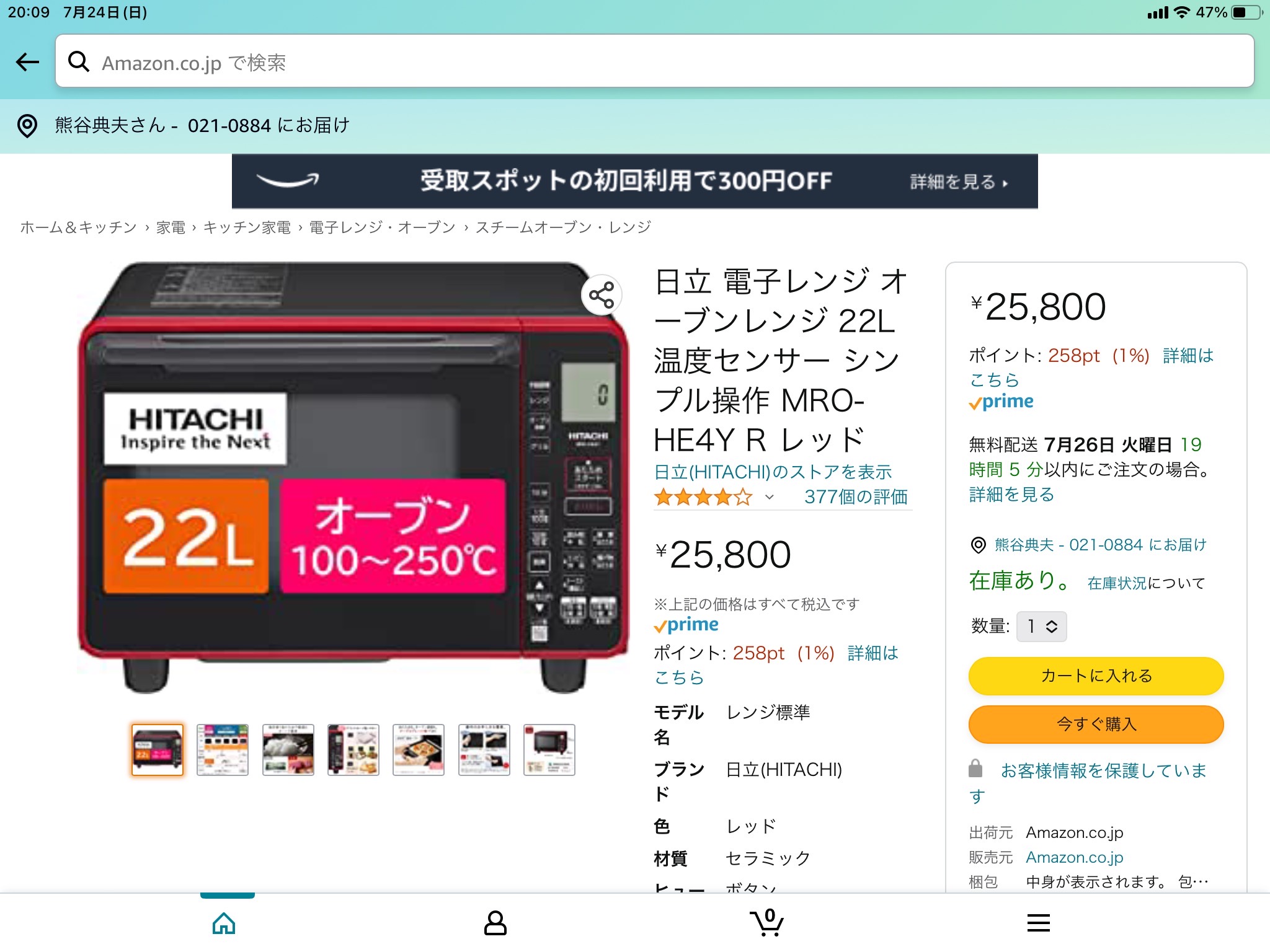Open the 300円OFF pickup spot banner

(634, 181)
